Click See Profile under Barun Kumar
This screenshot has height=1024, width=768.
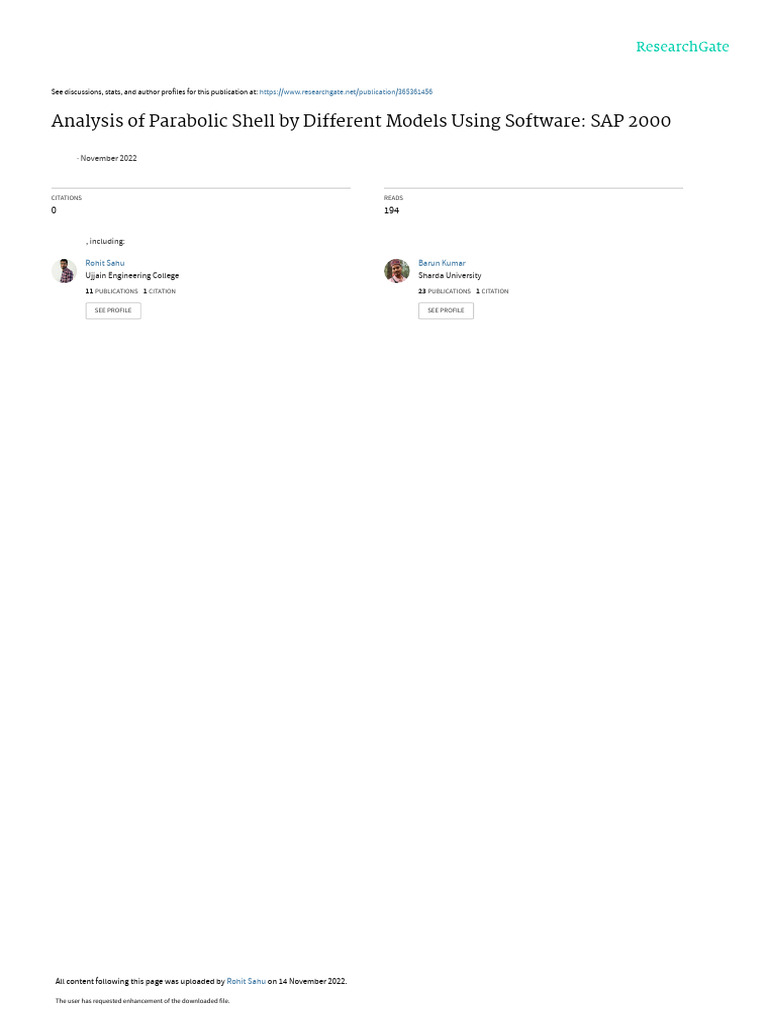(446, 310)
